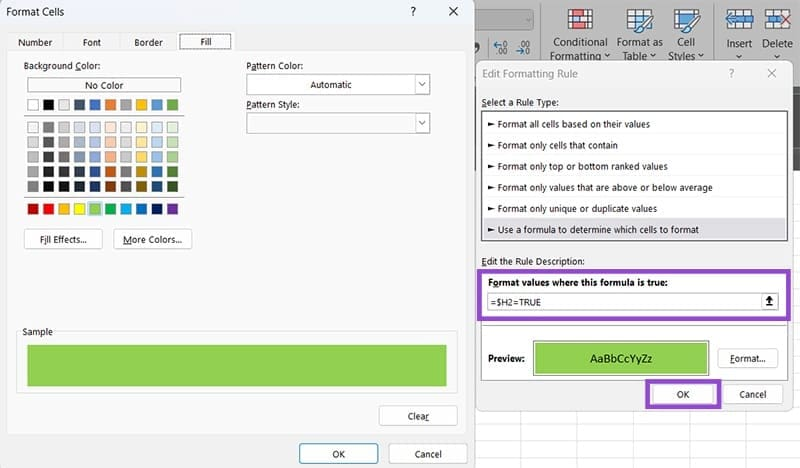800x468 pixels.
Task: Open the Pattern Style dropdown
Action: click(422, 122)
